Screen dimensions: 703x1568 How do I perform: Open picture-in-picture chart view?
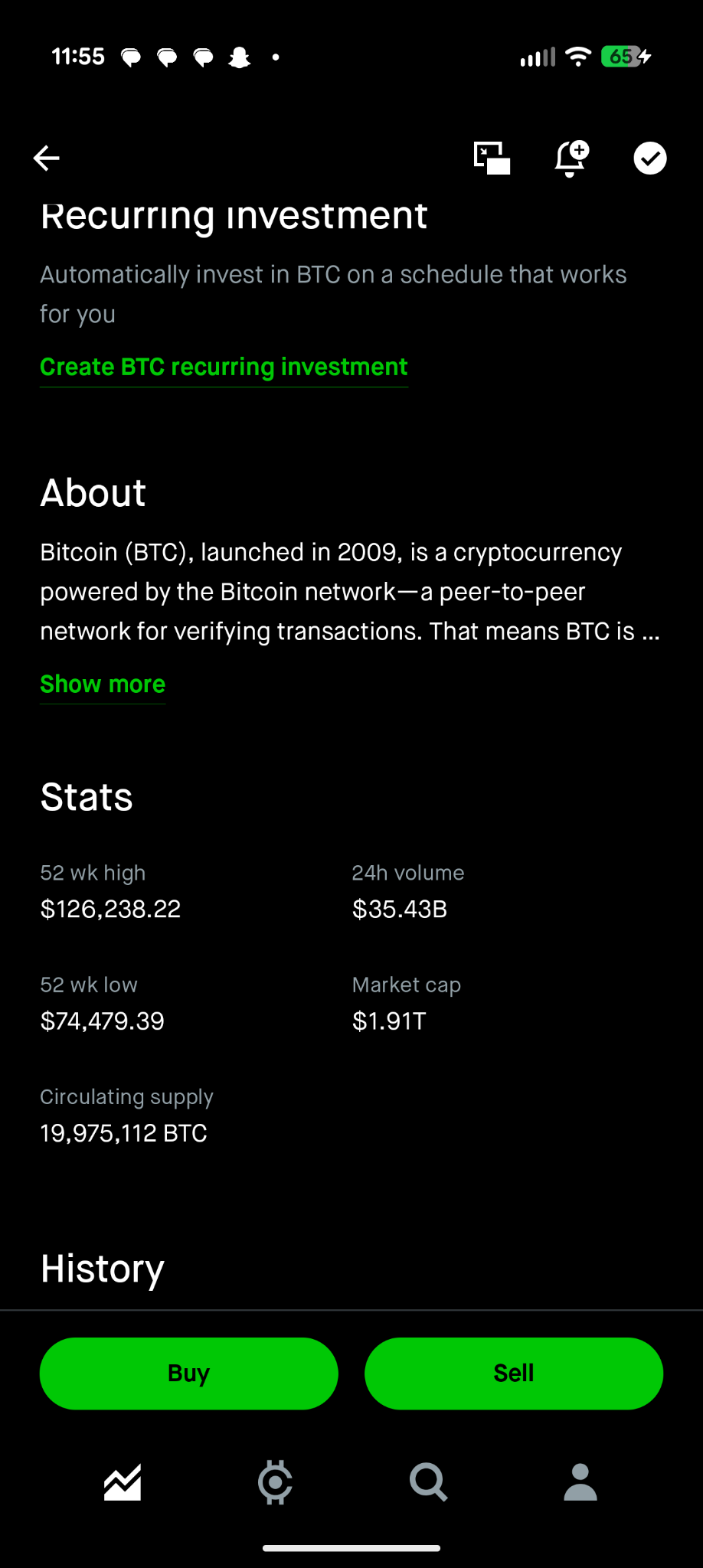(x=492, y=158)
